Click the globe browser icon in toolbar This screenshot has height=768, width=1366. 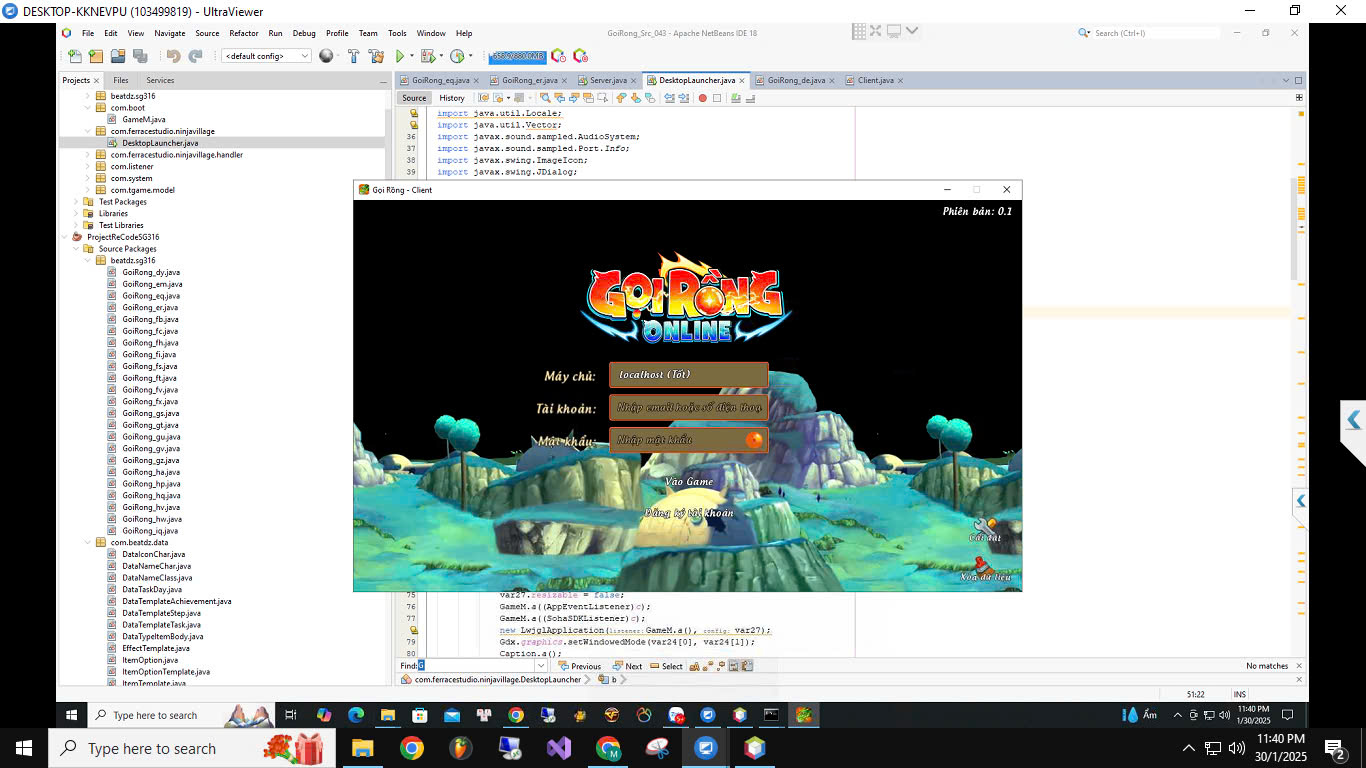point(326,56)
